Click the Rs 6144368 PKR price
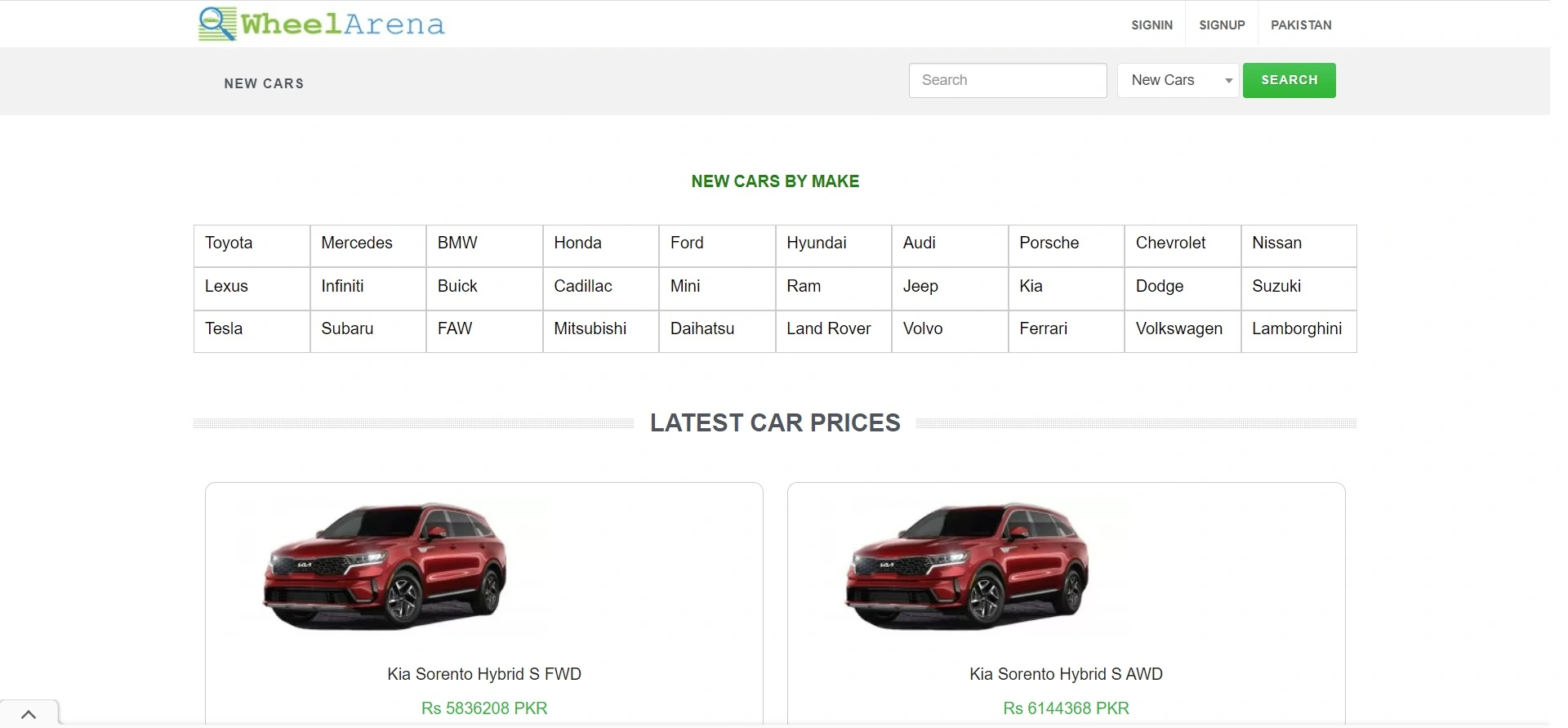 click(x=1066, y=708)
